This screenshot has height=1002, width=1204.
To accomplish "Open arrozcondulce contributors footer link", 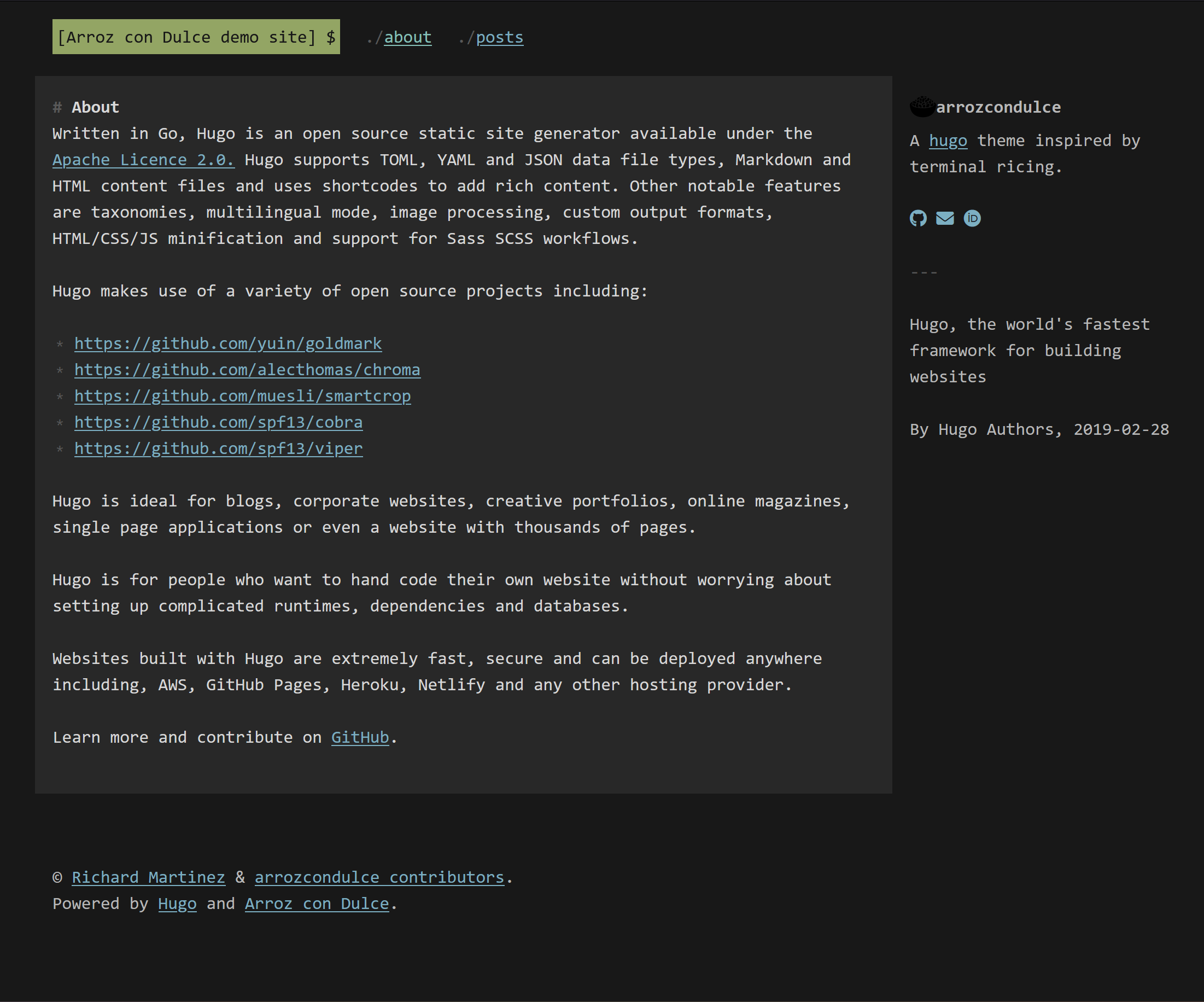I will 379,877.
